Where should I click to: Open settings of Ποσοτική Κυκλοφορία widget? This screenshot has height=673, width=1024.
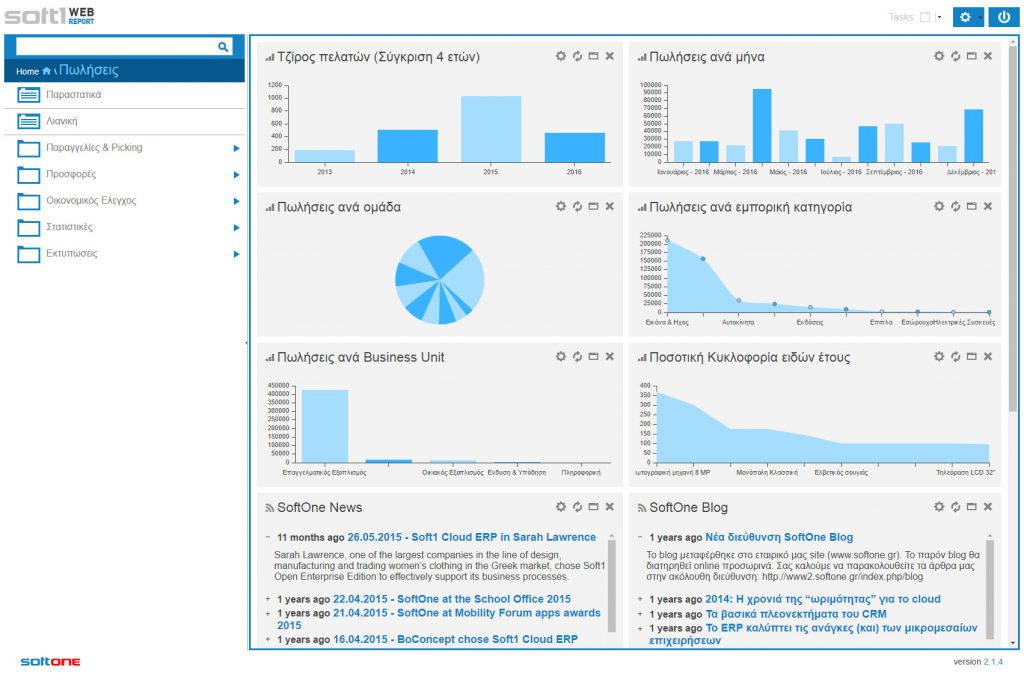[938, 356]
